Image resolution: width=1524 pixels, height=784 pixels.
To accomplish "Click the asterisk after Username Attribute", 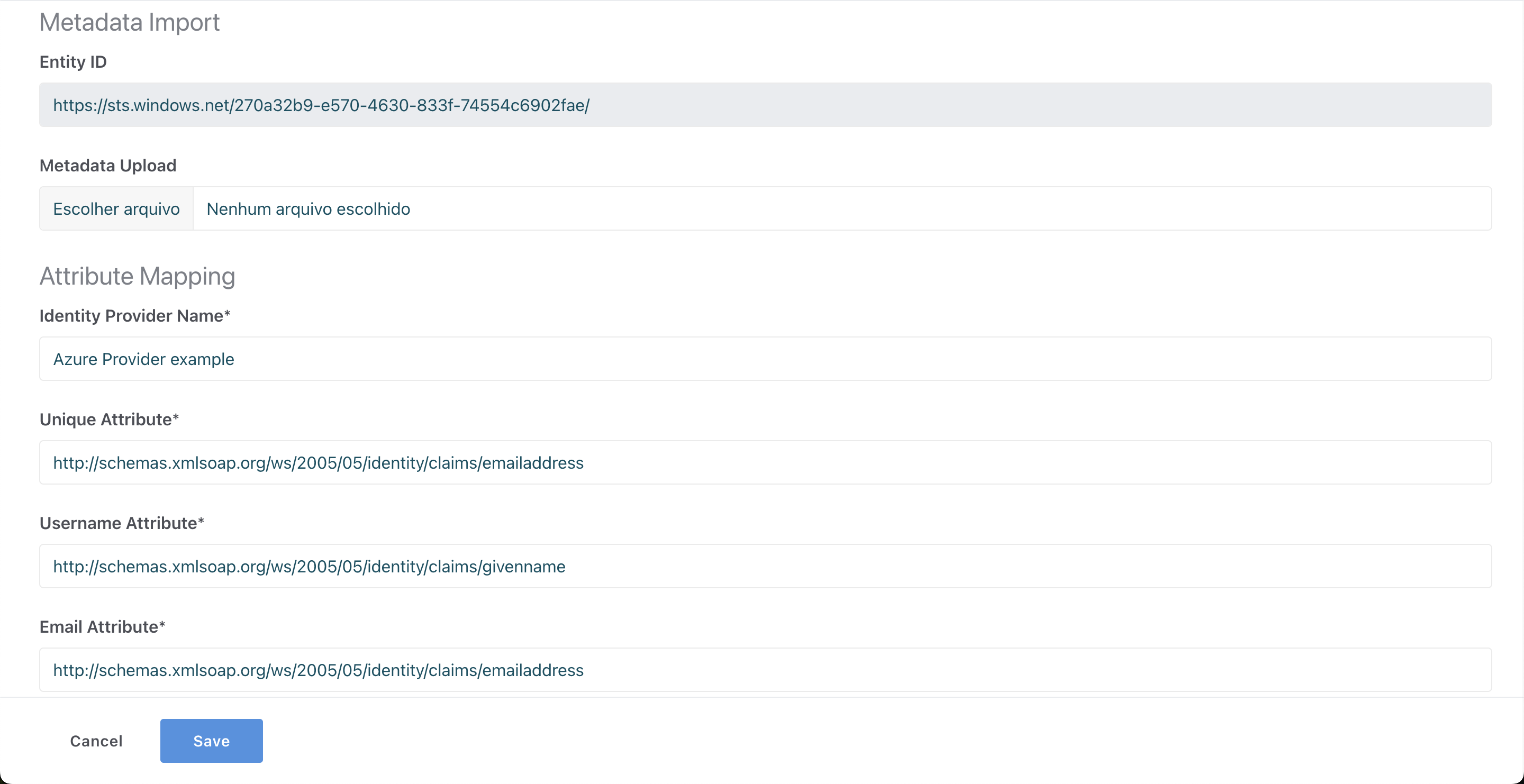I will point(201,521).
